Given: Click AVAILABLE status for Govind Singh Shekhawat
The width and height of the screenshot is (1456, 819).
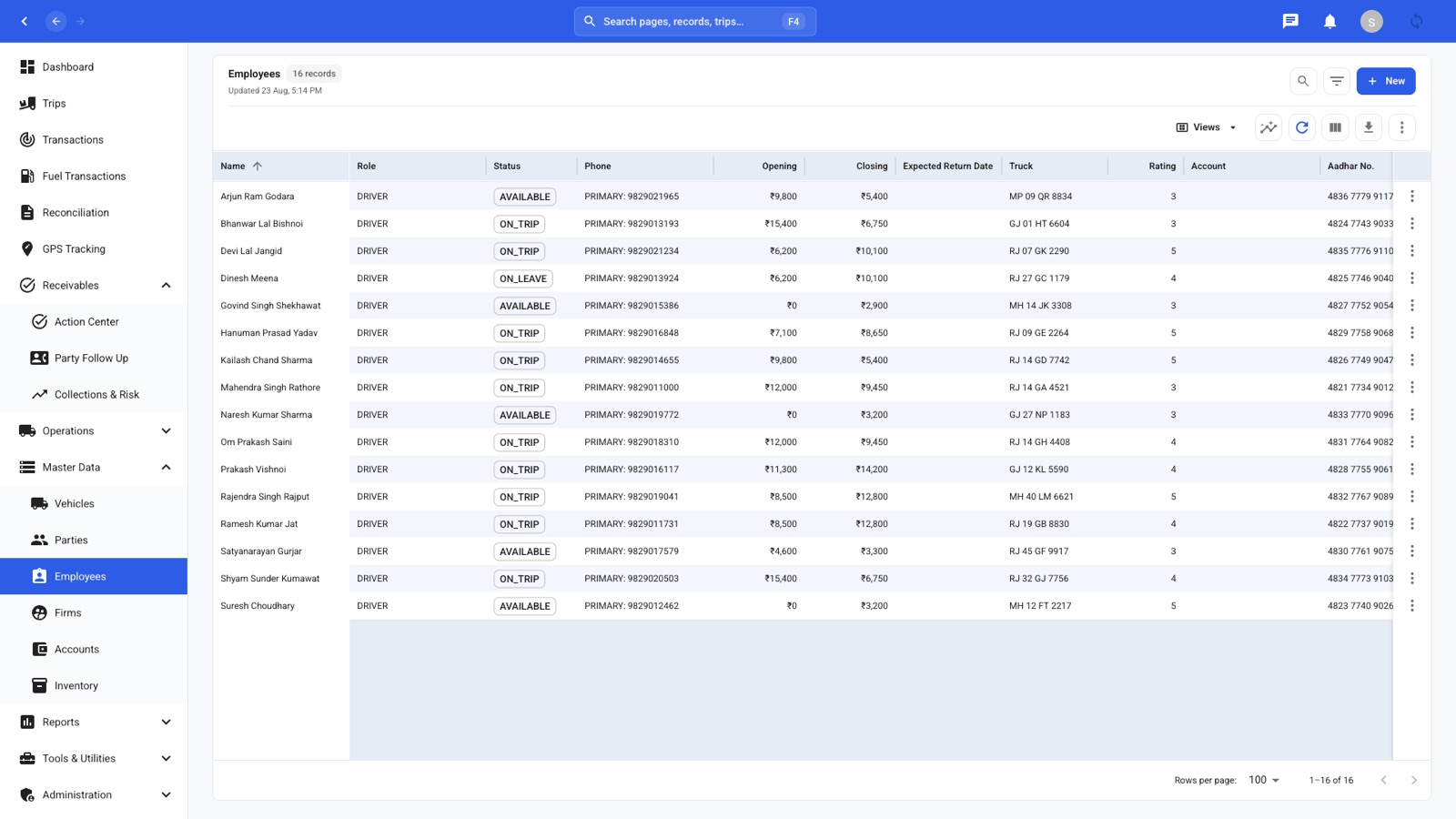Looking at the screenshot, I should (525, 306).
